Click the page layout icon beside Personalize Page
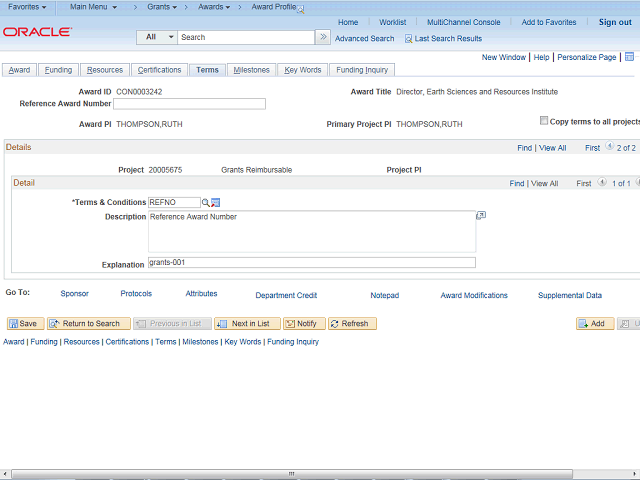The image size is (640, 480). tap(629, 57)
